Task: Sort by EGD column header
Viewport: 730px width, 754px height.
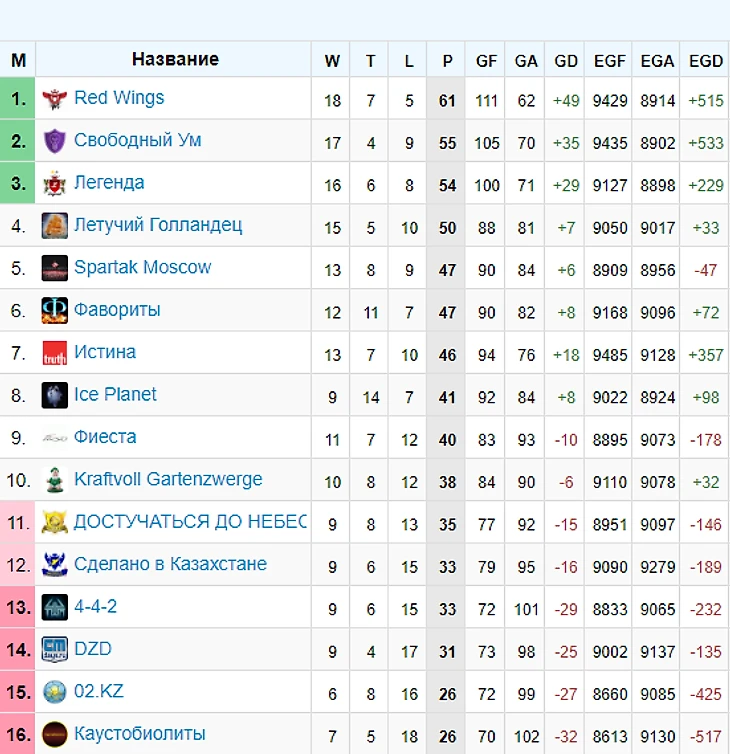Action: pos(705,61)
